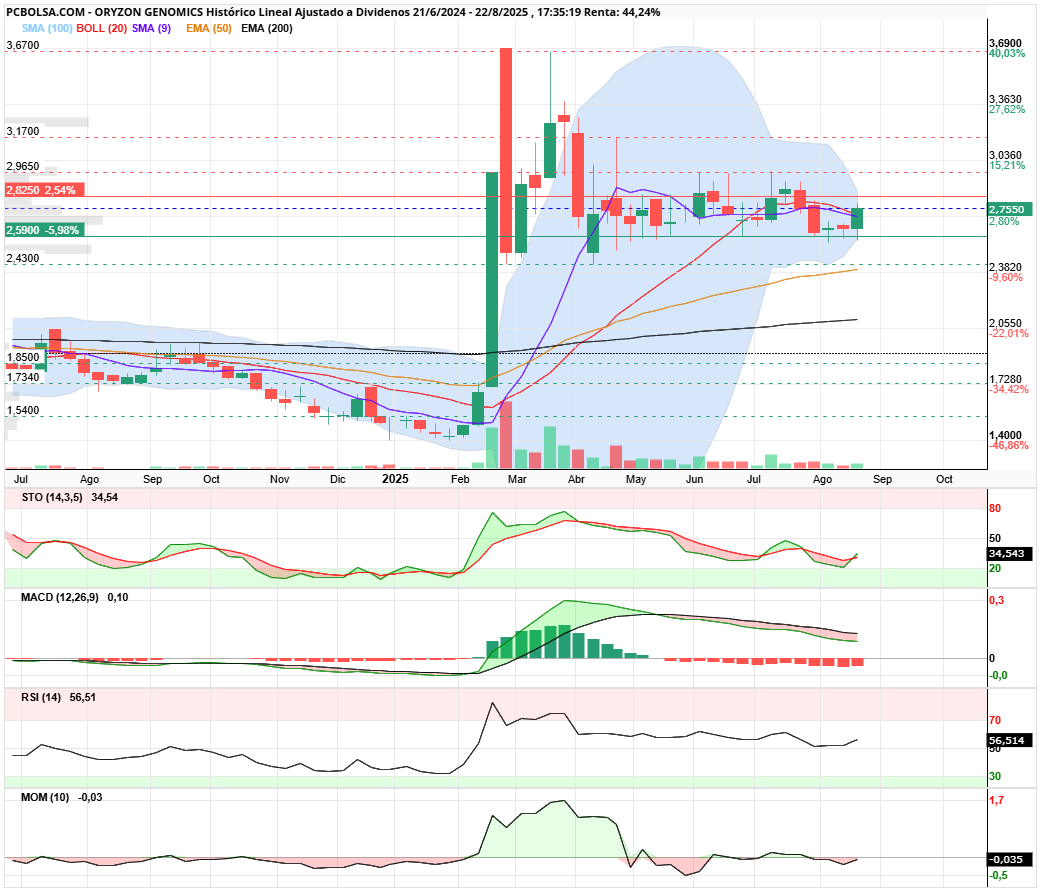
Task: Click the -9,60% right axis percentage
Action: pos(1006,277)
